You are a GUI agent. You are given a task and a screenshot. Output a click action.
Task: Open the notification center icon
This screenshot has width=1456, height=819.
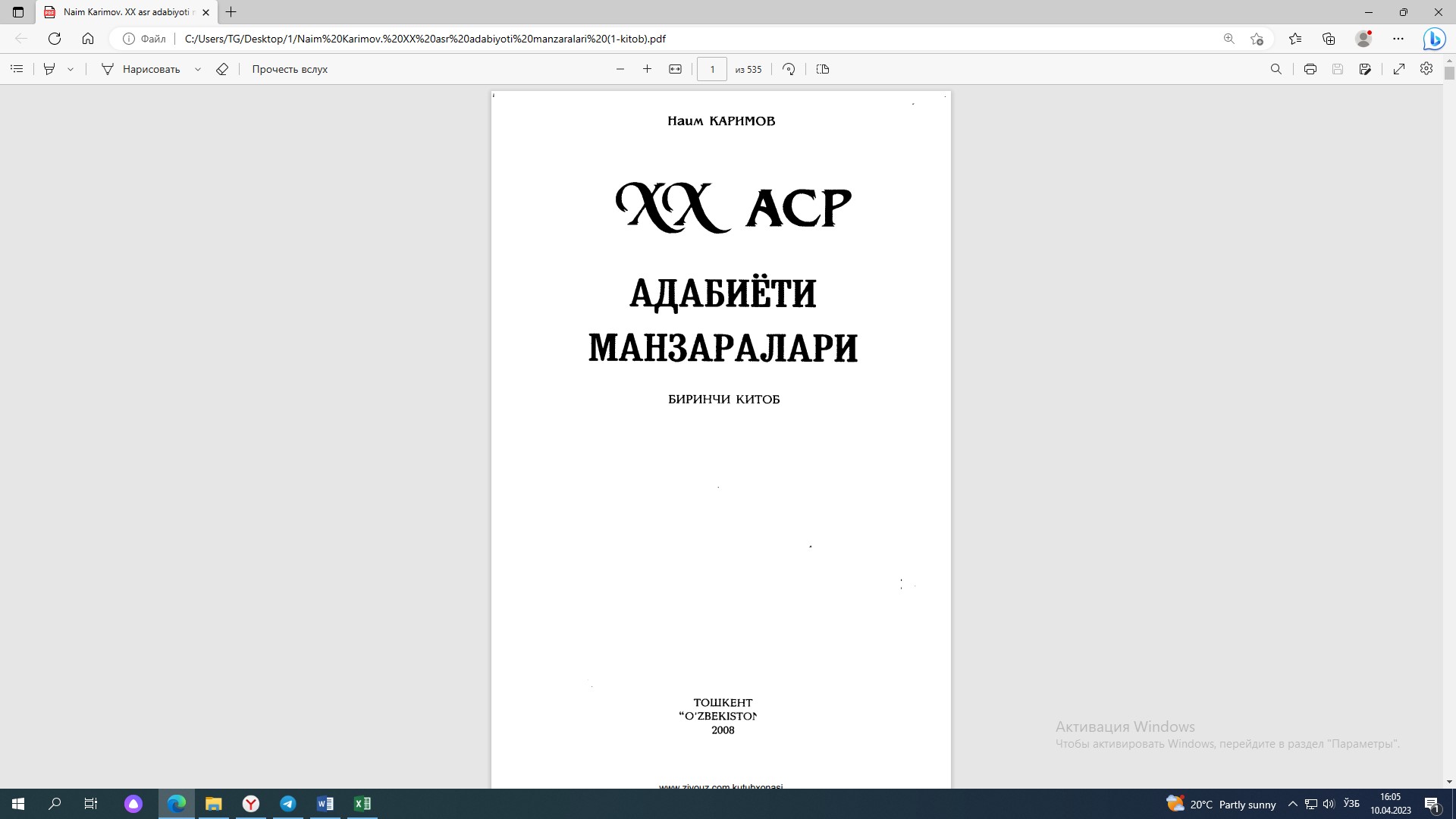tap(1432, 804)
